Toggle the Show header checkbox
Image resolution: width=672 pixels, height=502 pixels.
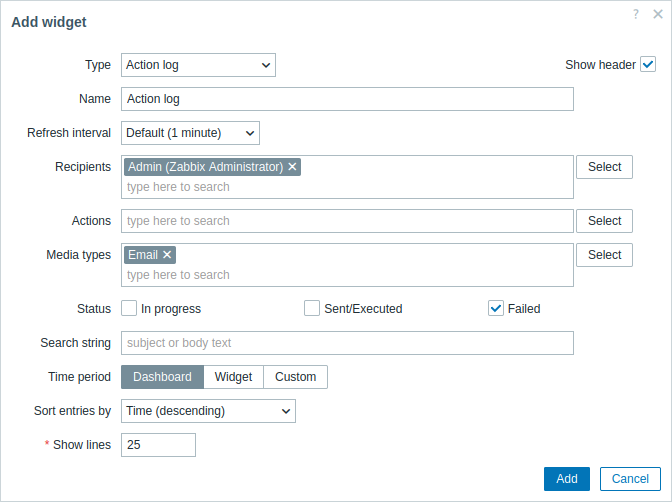(x=648, y=64)
